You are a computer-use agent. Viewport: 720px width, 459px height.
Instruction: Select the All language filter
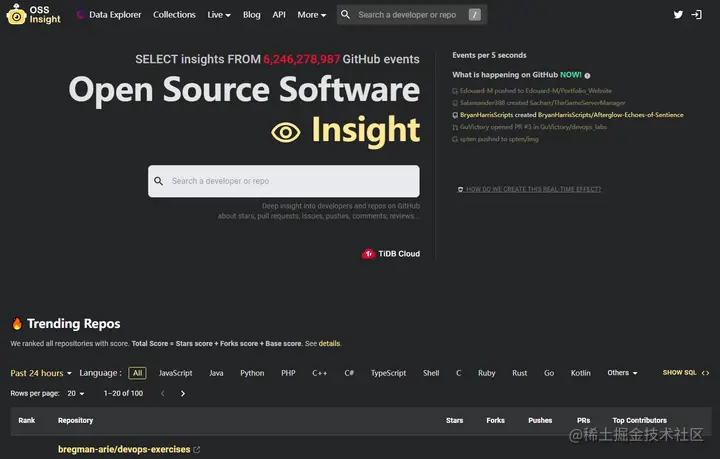(x=137, y=373)
